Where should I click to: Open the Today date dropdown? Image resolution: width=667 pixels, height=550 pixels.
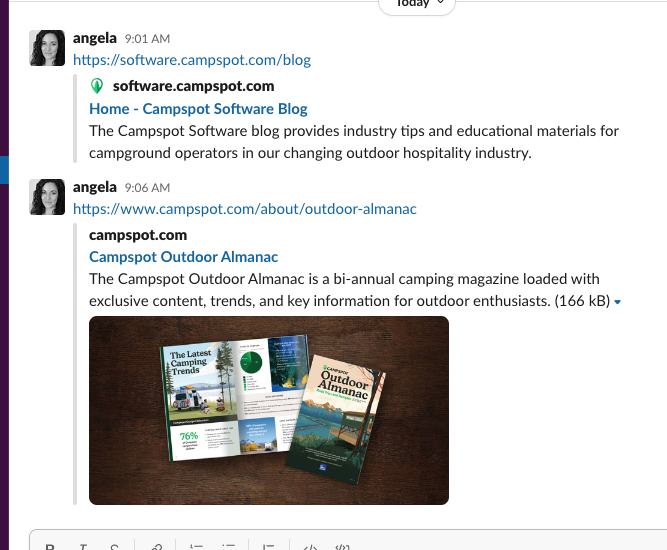pos(417,4)
